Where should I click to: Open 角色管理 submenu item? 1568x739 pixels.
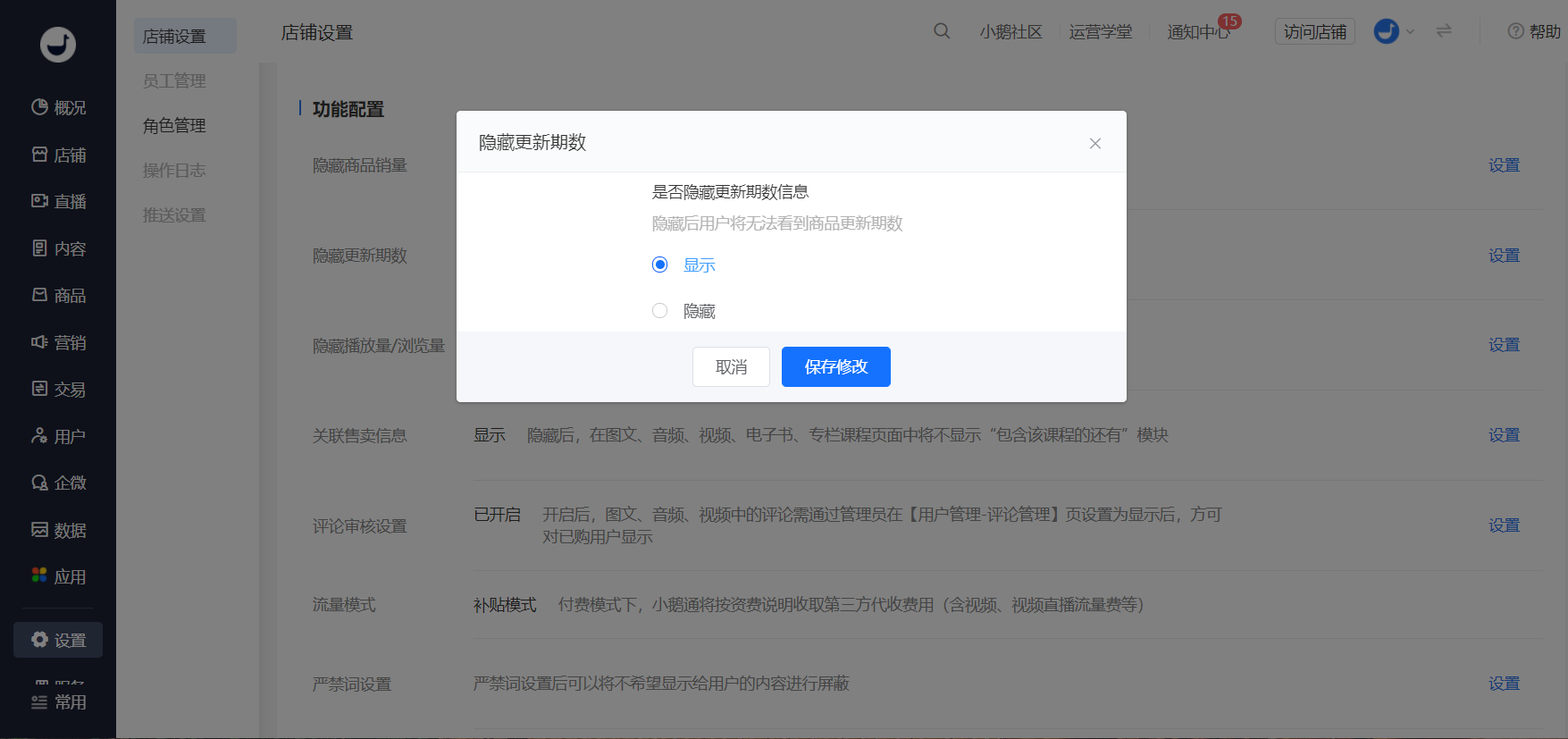[x=174, y=125]
